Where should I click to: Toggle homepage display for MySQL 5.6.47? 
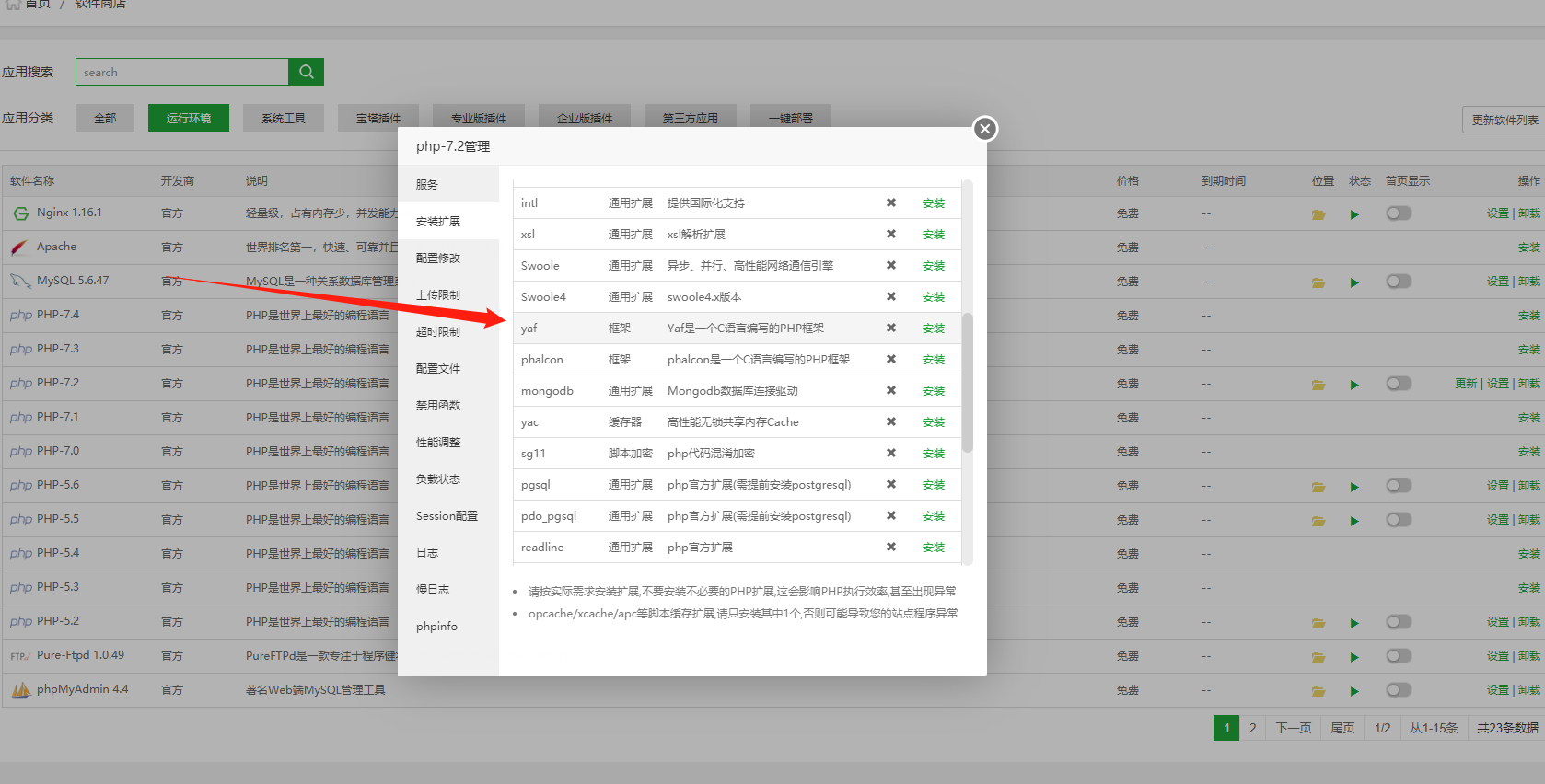click(x=1399, y=282)
